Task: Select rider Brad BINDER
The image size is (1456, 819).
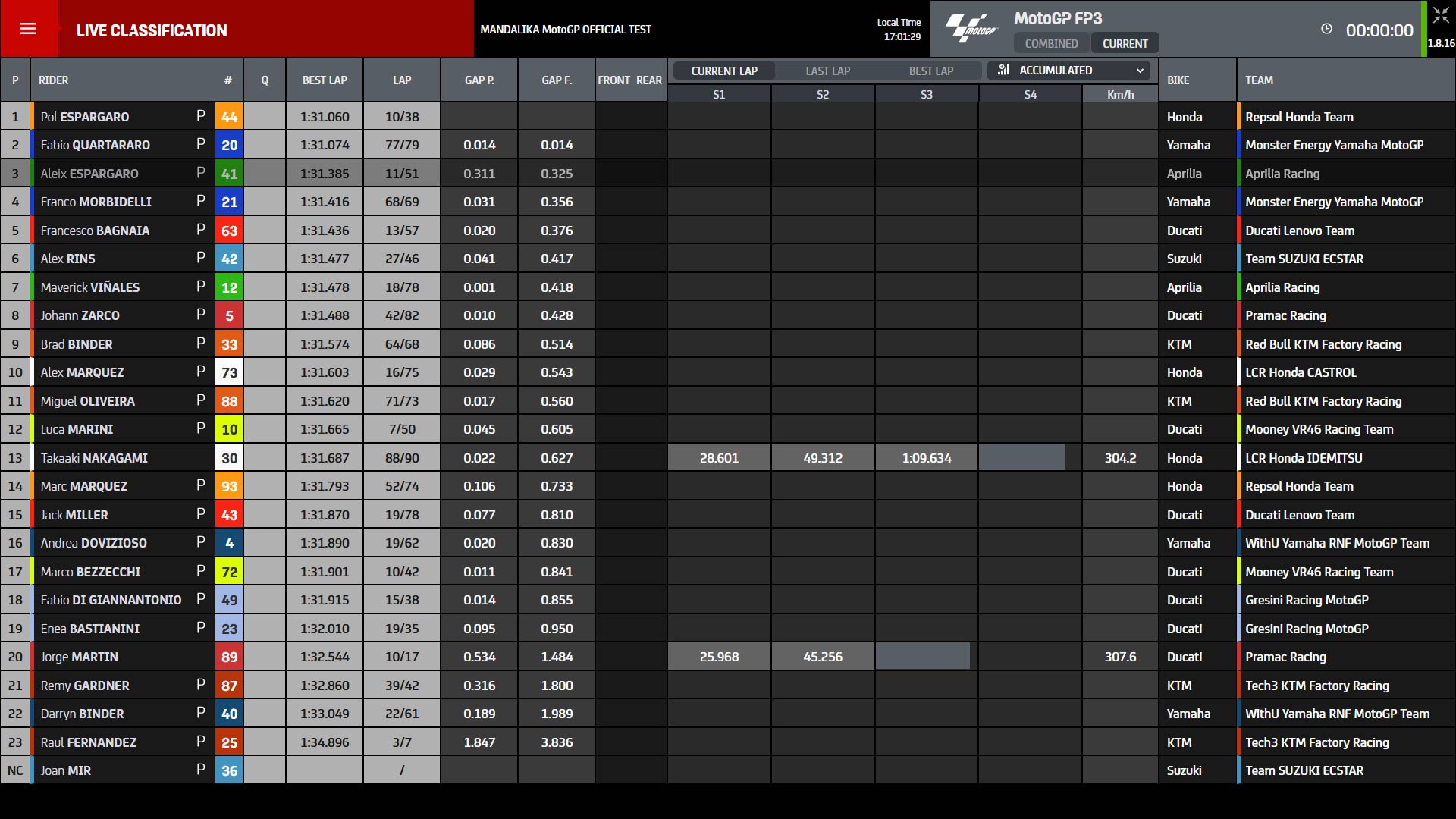Action: coord(76,344)
